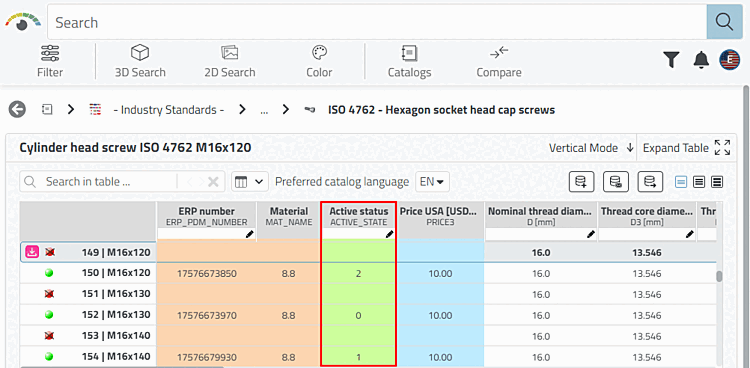Click Active status value 1
The height and width of the screenshot is (368, 750).
pyautogui.click(x=358, y=357)
